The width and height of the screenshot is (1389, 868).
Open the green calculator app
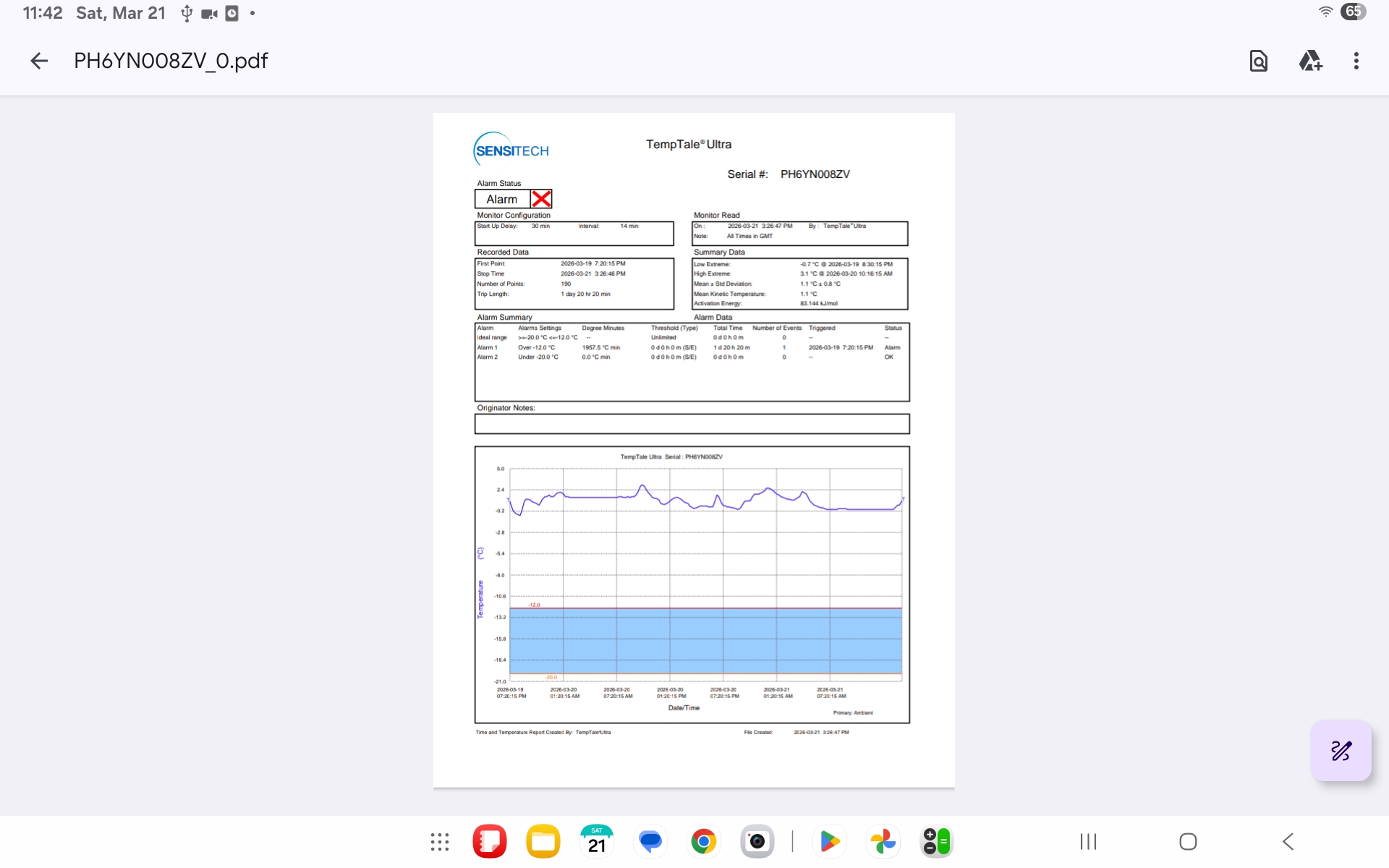coord(936,842)
